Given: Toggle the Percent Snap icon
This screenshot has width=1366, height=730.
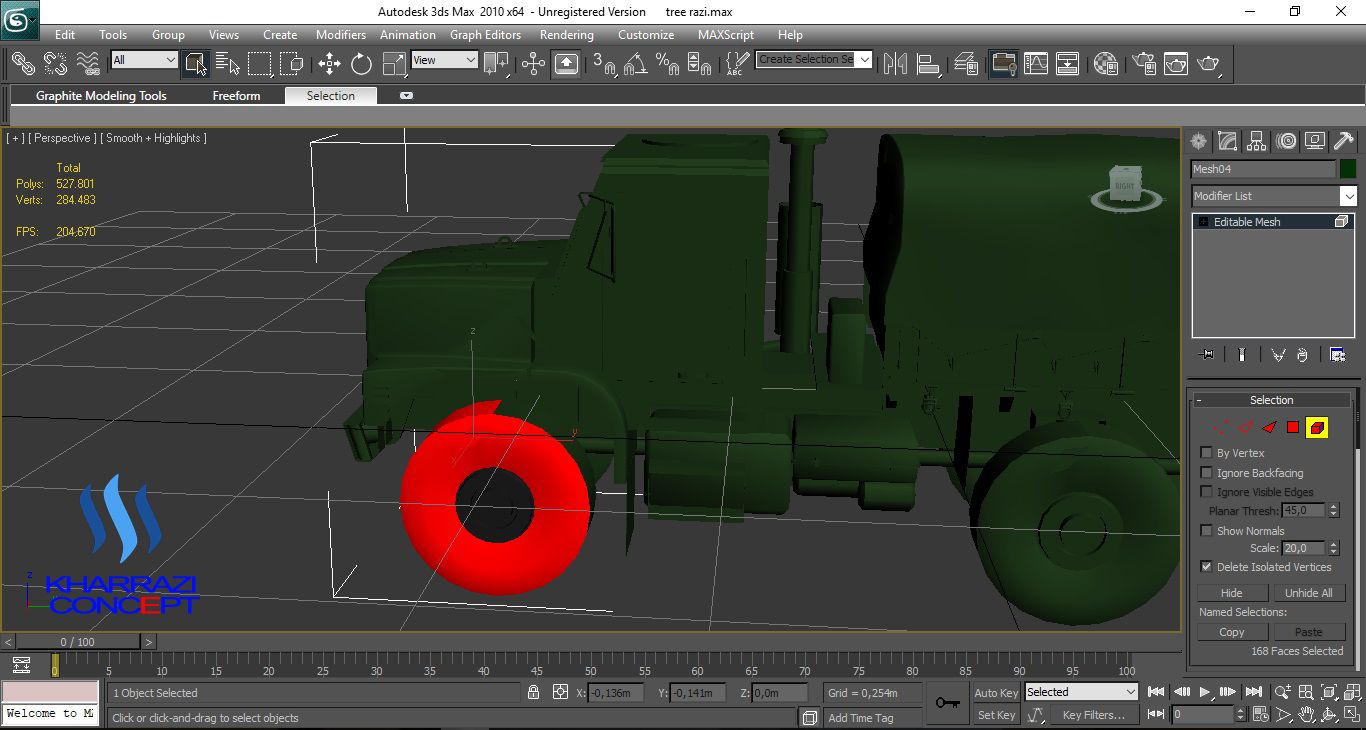Looking at the screenshot, I should (668, 64).
